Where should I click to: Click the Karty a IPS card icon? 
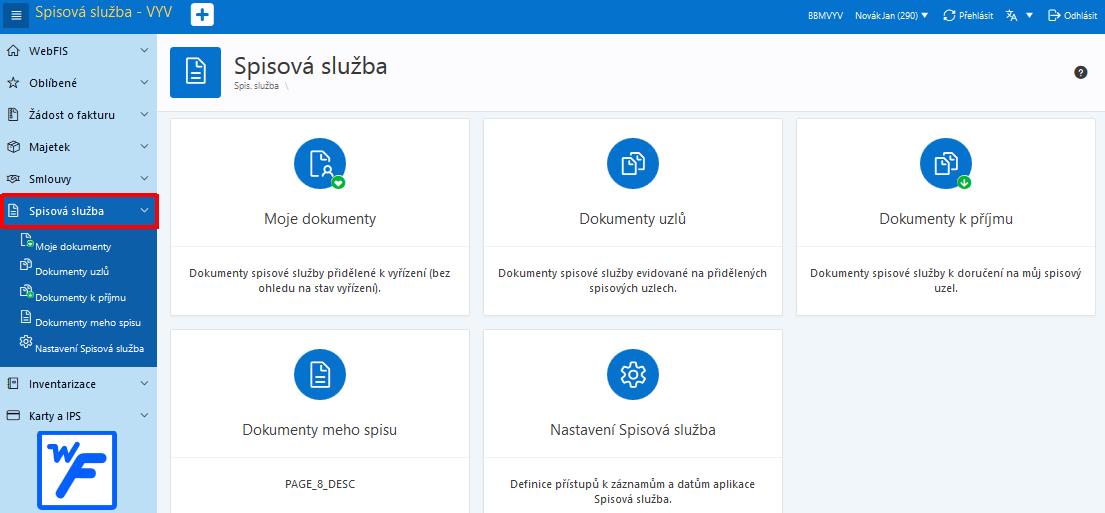tap(13, 416)
